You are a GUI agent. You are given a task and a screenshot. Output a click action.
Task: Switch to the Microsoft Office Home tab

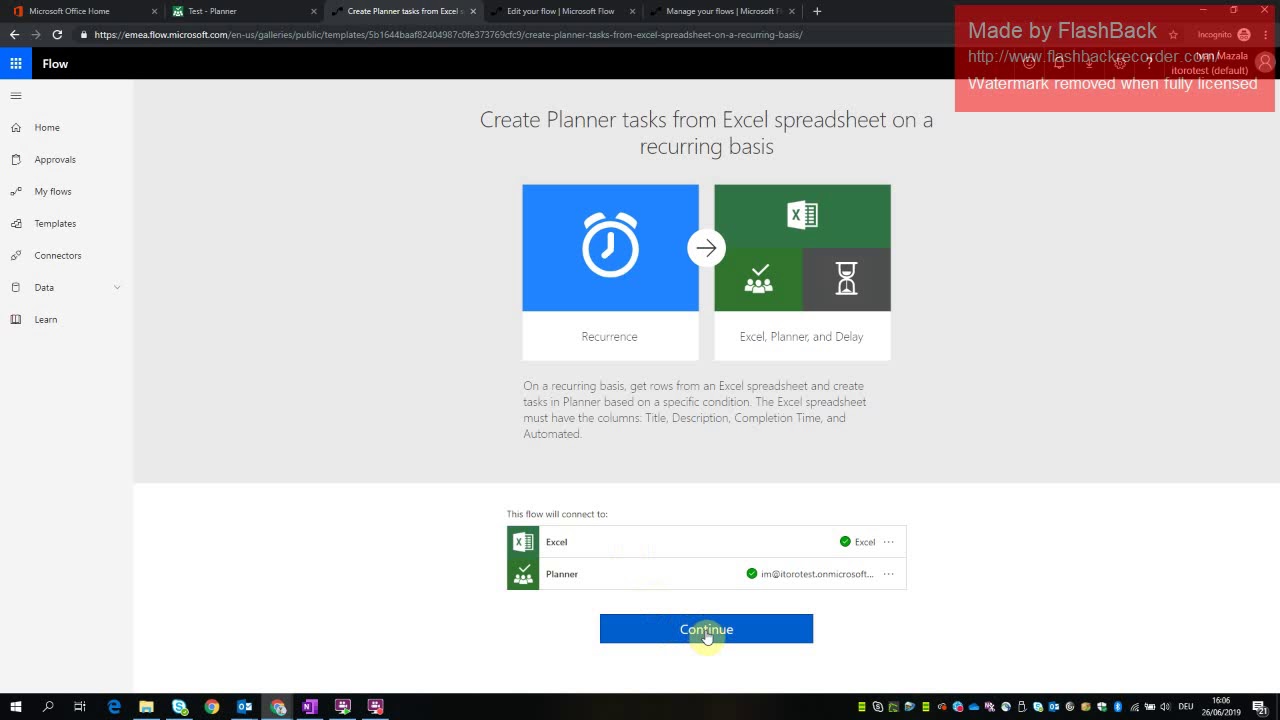(x=84, y=11)
